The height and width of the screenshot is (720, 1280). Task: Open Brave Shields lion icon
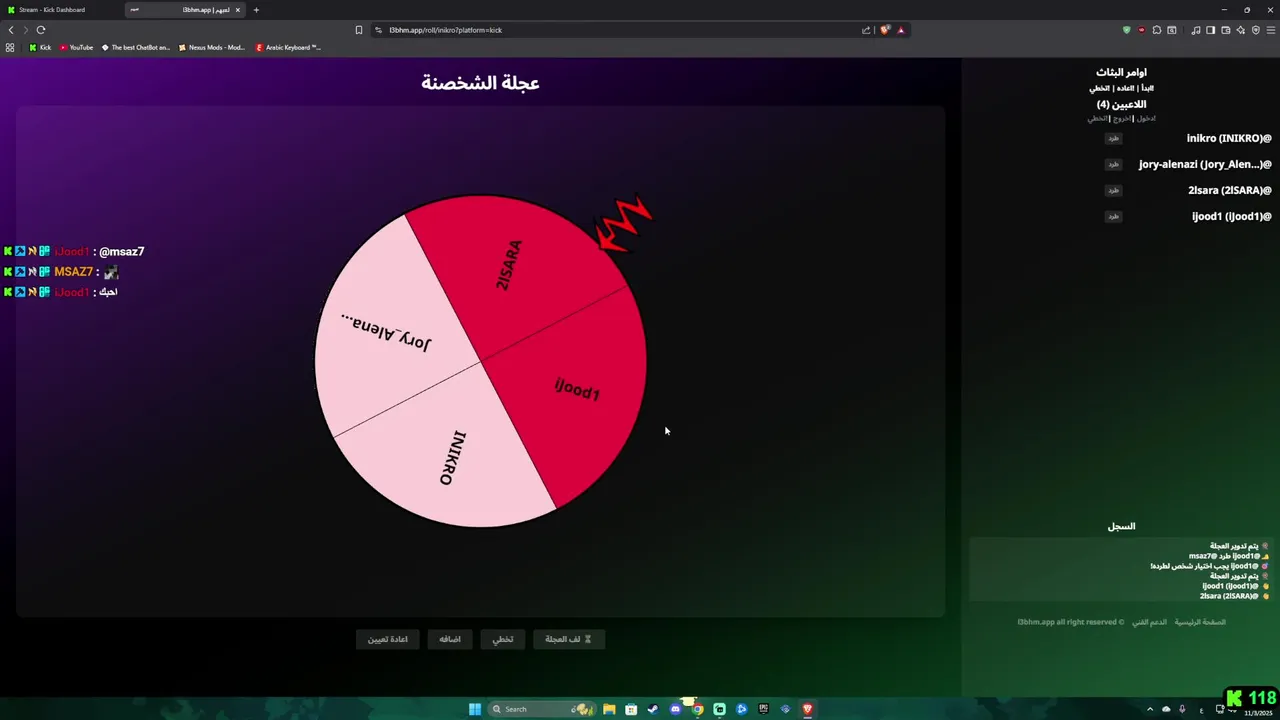coord(885,30)
